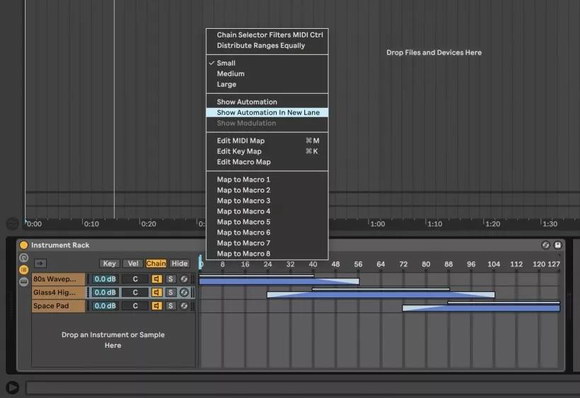Screen dimensions: 580x398
Task: Click hot-swap icon on Space Pad chain
Action: click(x=184, y=306)
